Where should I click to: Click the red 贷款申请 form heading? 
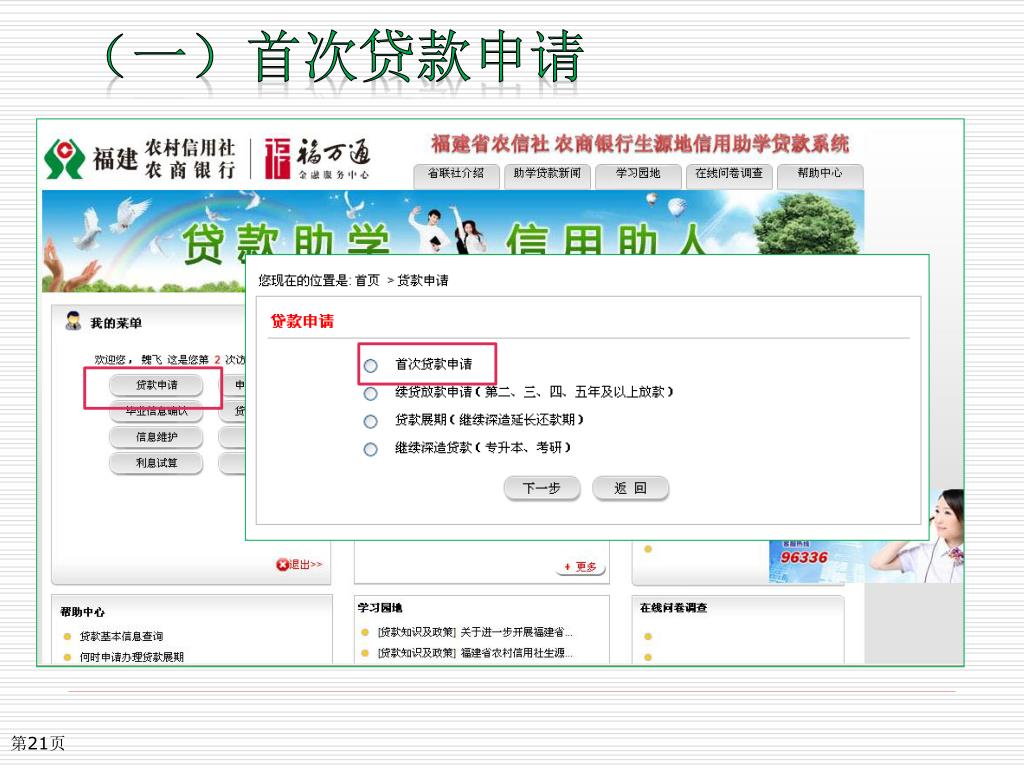pyautogui.click(x=302, y=321)
